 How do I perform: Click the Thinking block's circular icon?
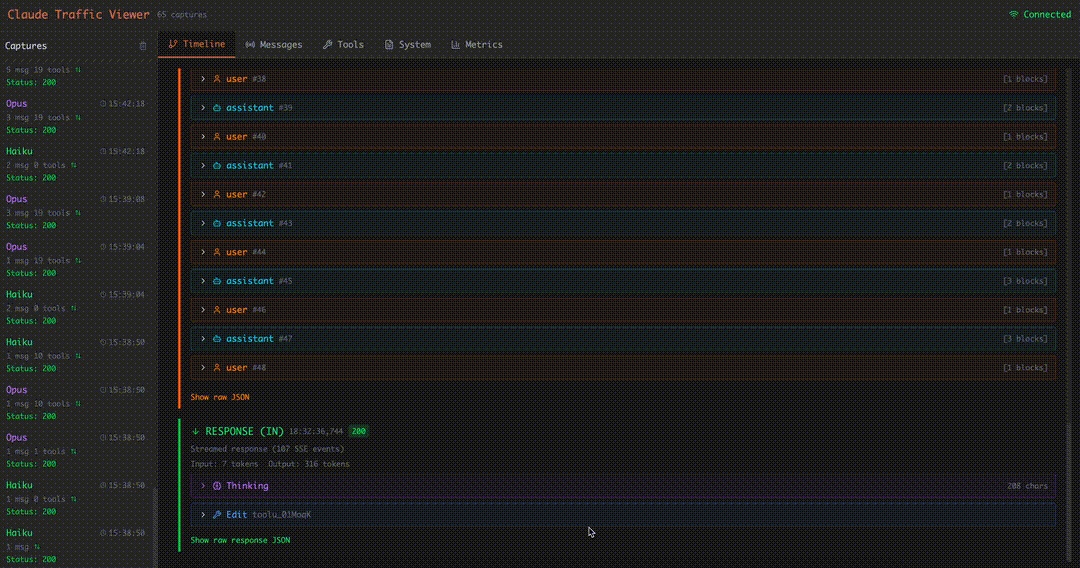(217, 486)
